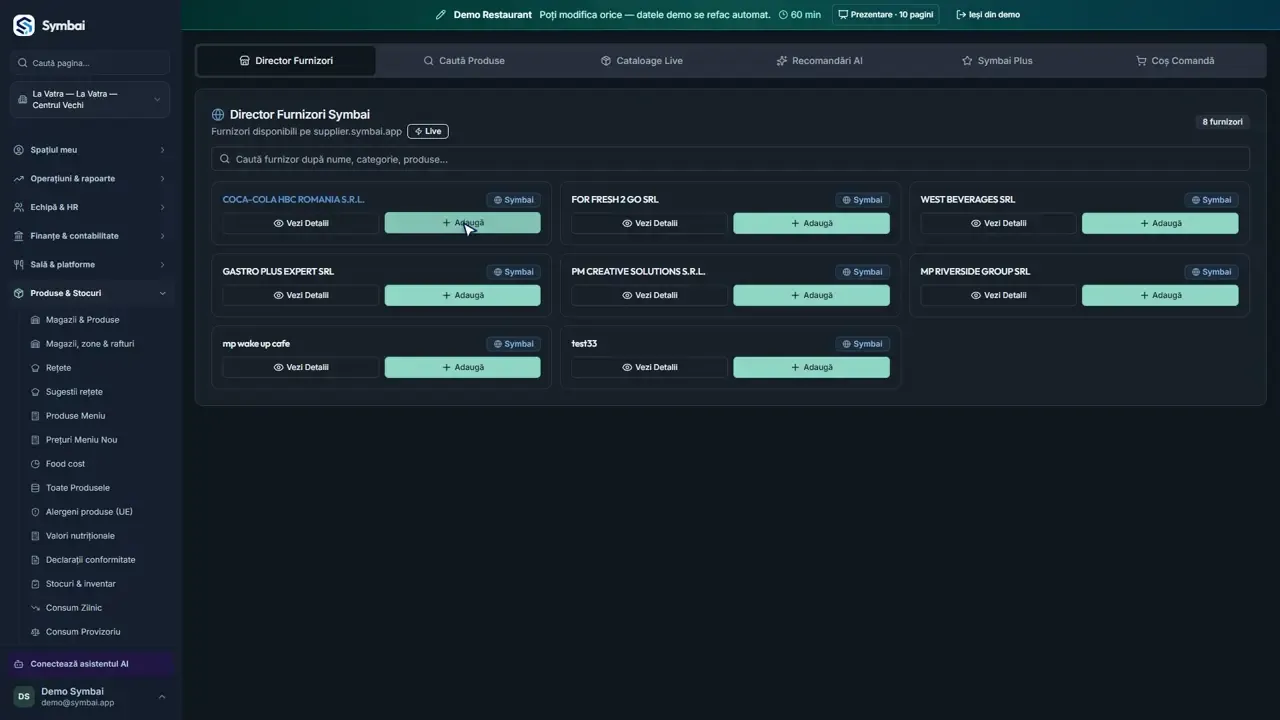The width and height of the screenshot is (1280, 720).
Task: Expand Finanțe & contabilitate section
Action: [x=90, y=236]
